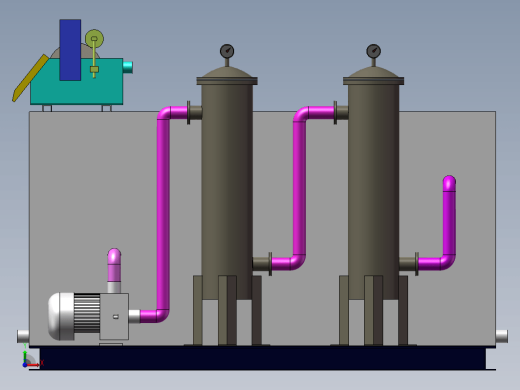Click the gray pump housing box

114,316
